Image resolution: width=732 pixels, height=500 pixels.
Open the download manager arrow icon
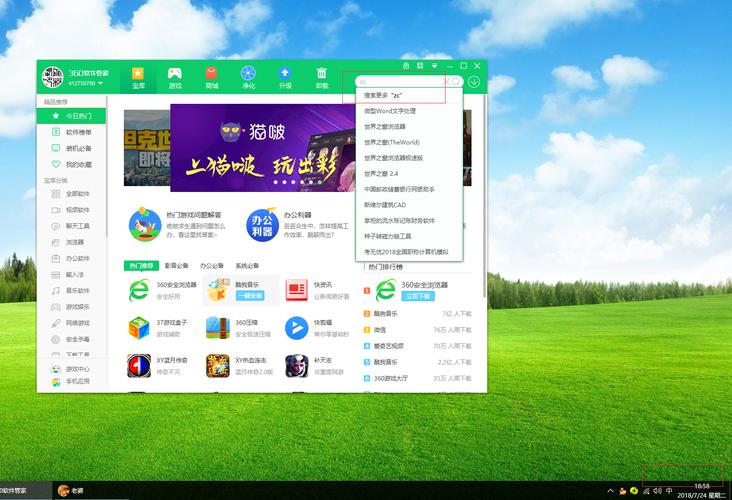474,82
